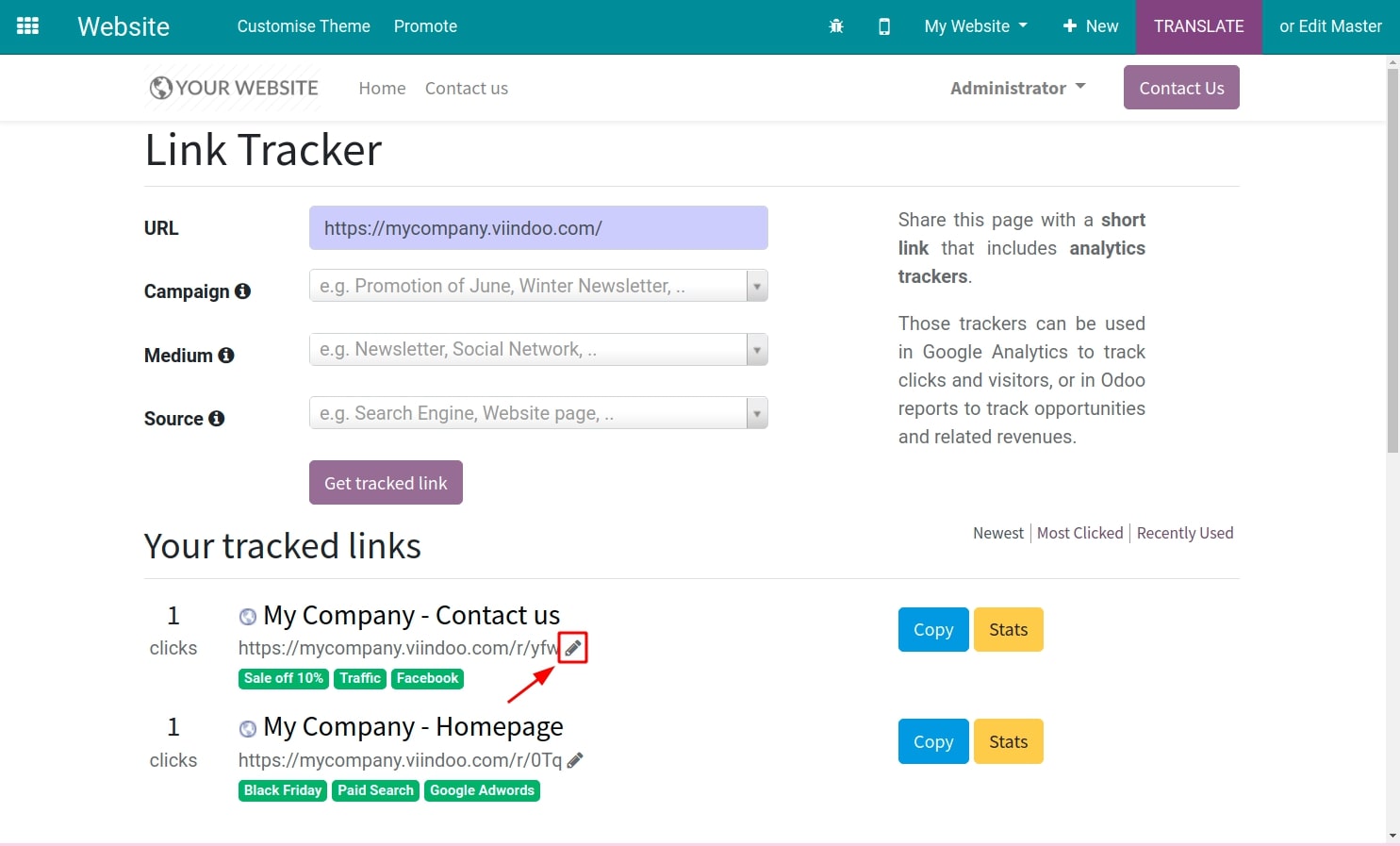
Task: Click the Your Website logo
Action: (x=232, y=87)
